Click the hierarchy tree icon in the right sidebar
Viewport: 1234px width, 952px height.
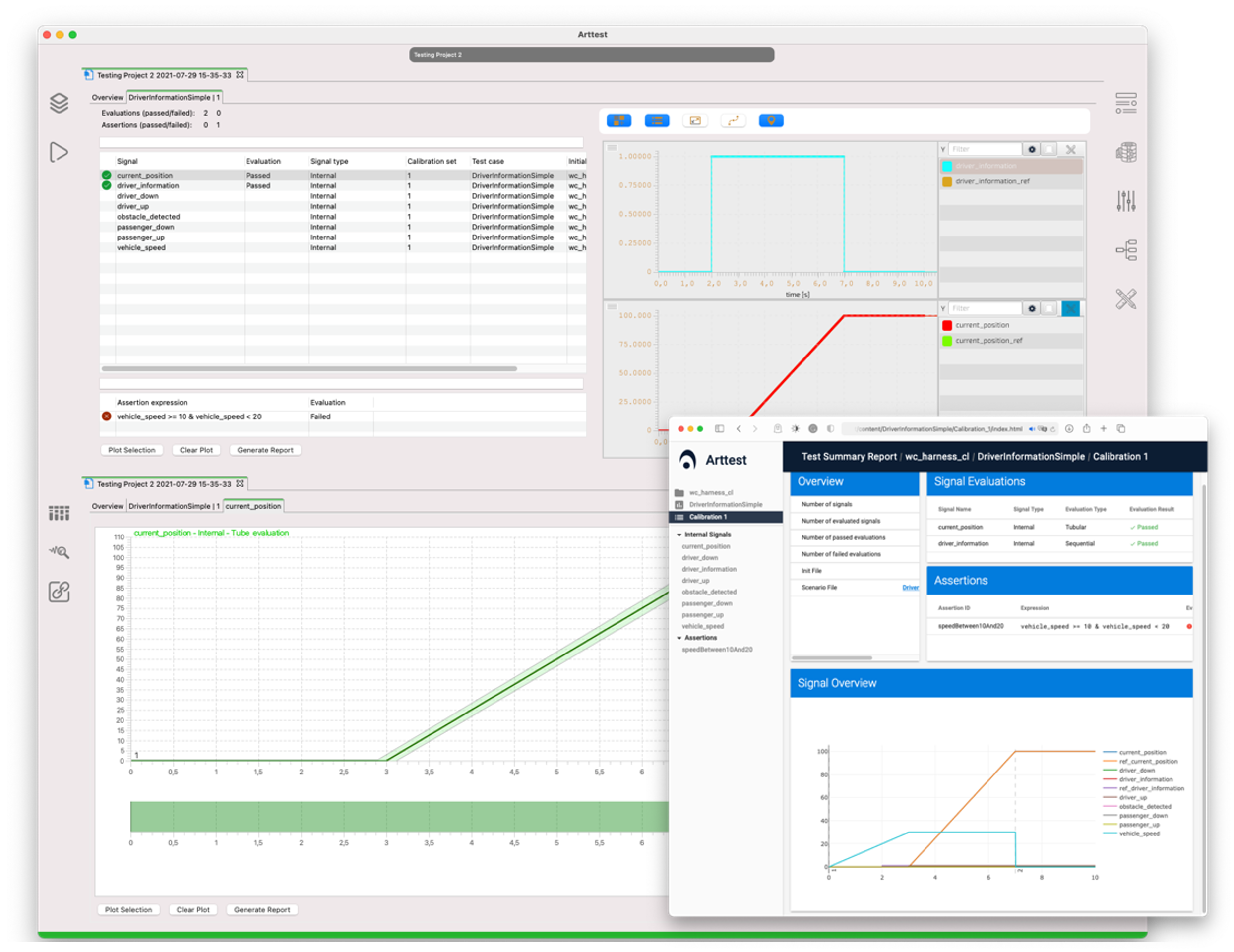[1125, 250]
